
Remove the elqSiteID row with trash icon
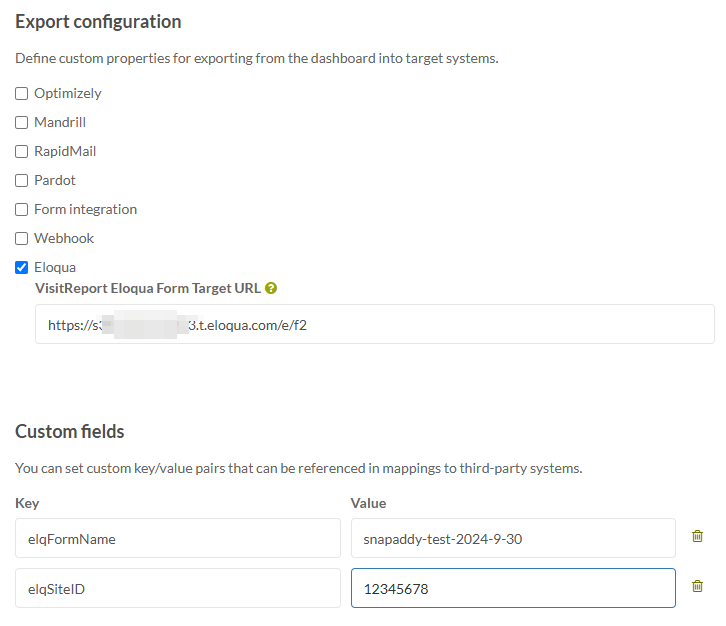(x=697, y=586)
